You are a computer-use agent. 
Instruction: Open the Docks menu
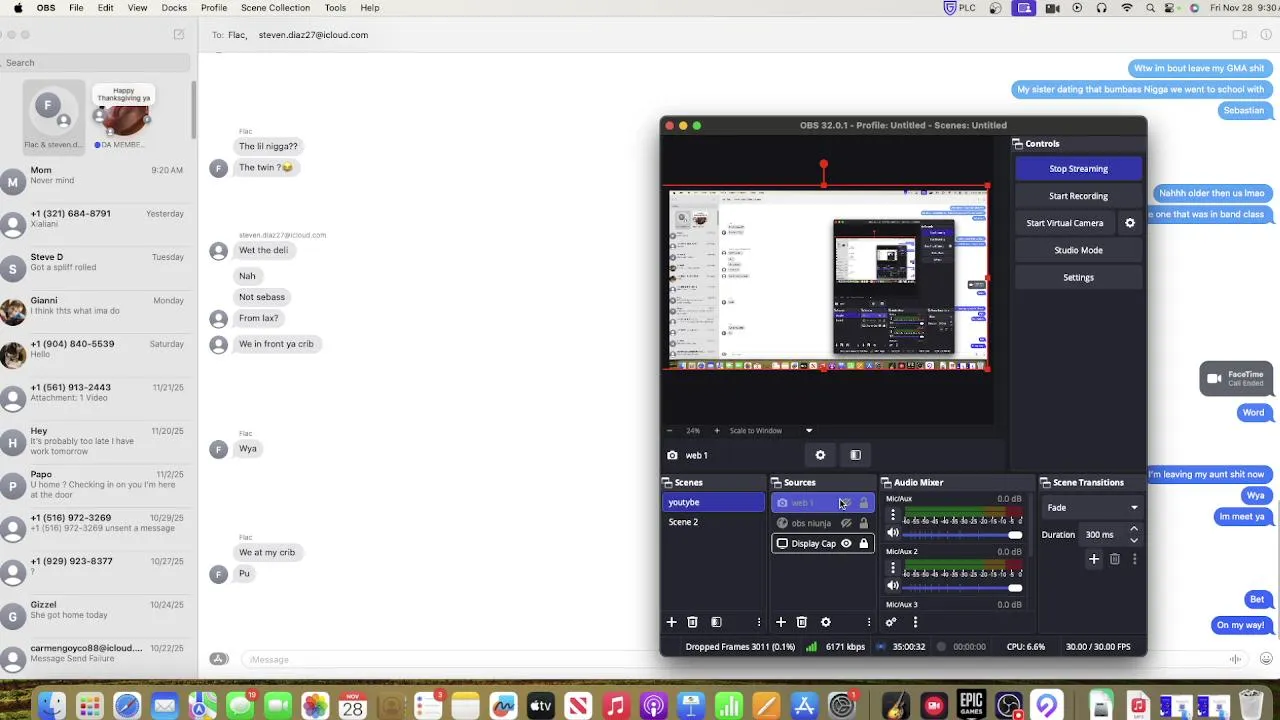click(174, 7)
